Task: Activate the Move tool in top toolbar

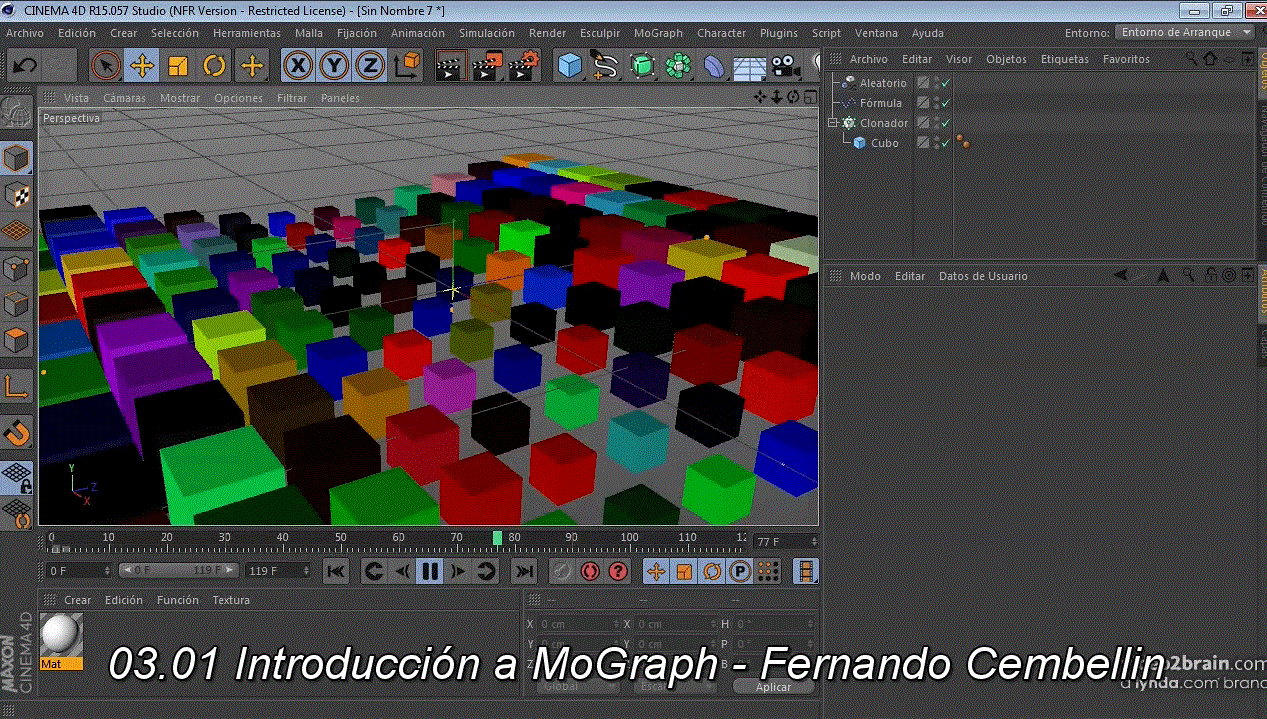Action: coord(142,66)
